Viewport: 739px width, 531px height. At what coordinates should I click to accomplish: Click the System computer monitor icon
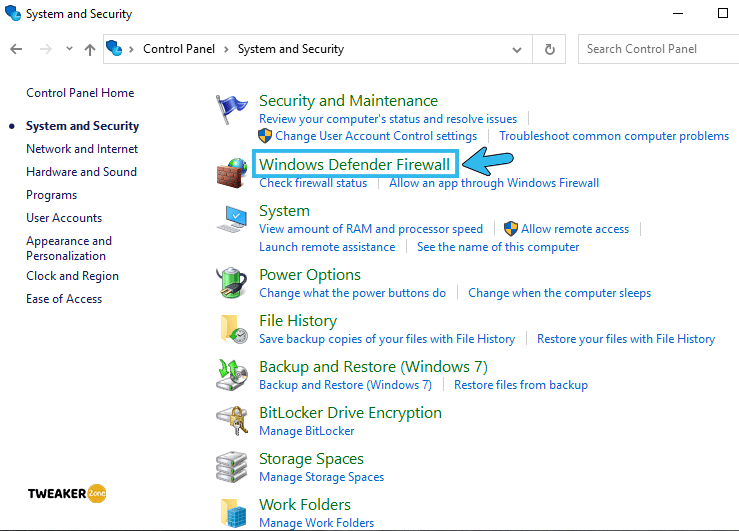click(231, 219)
